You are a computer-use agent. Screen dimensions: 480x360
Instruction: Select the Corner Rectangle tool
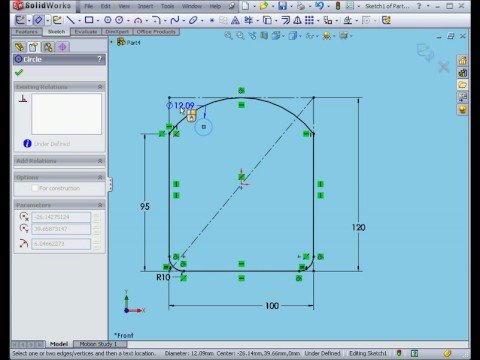tap(89, 20)
